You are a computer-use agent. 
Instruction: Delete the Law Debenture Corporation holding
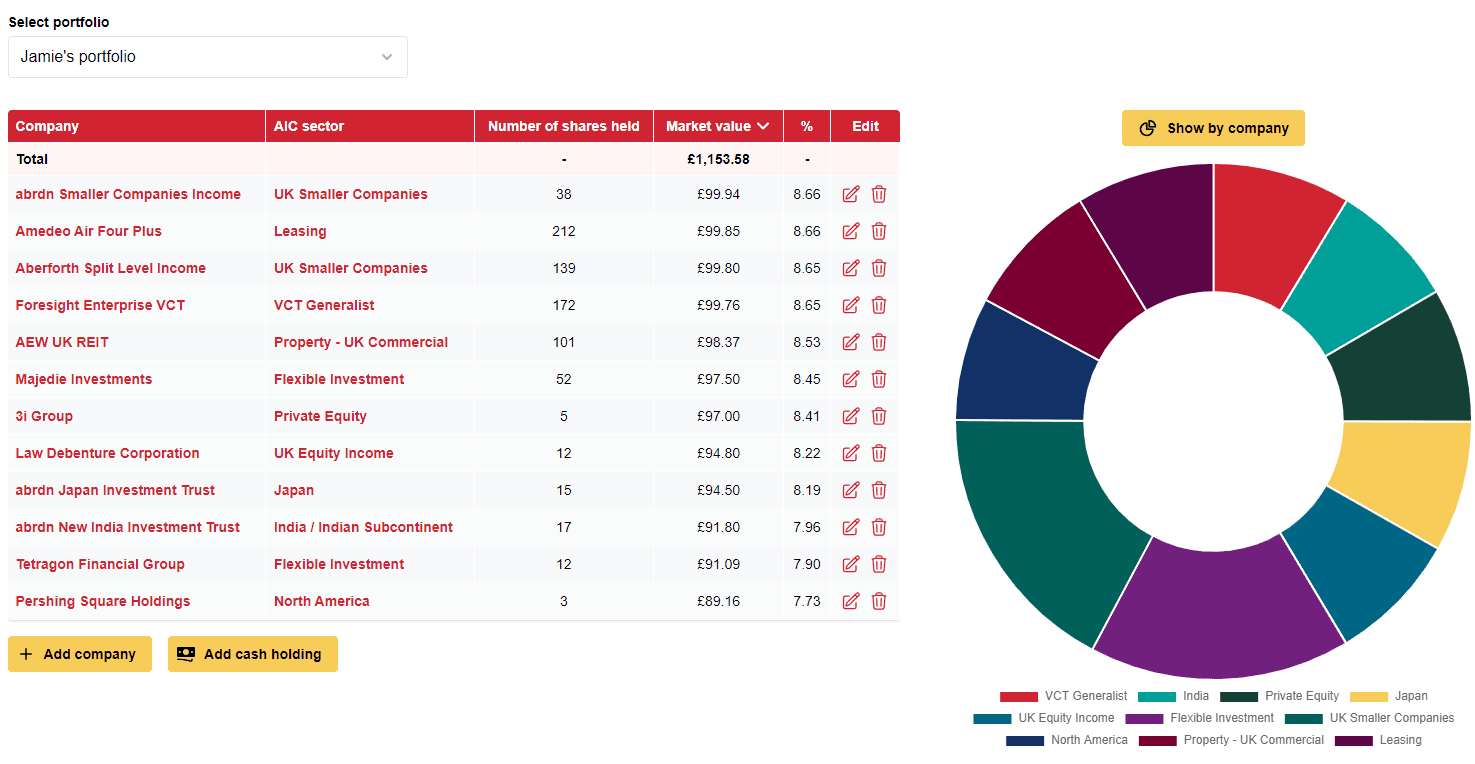879,453
